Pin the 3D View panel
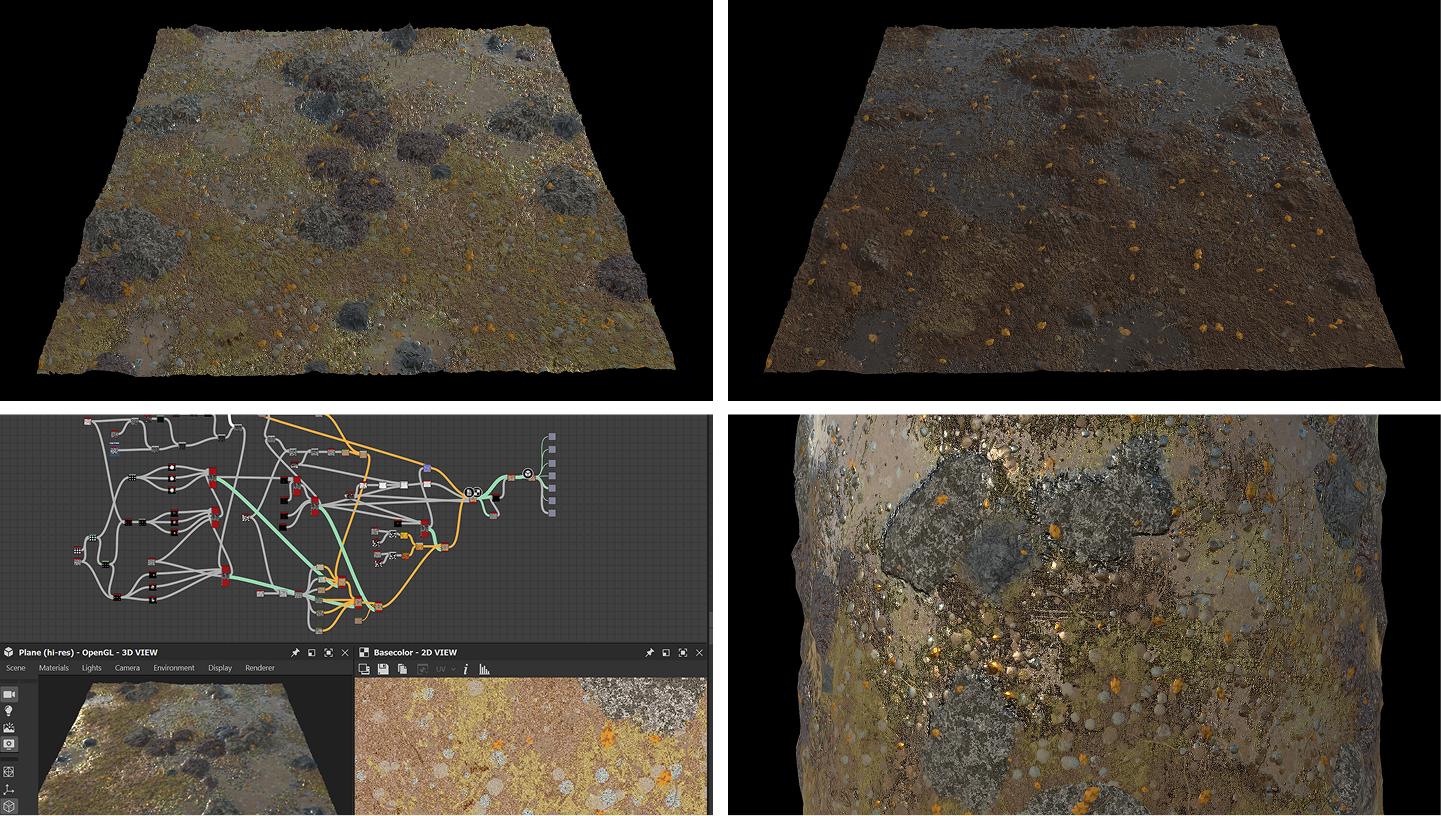Image resolution: width=1441 pixels, height=816 pixels. tap(295, 652)
